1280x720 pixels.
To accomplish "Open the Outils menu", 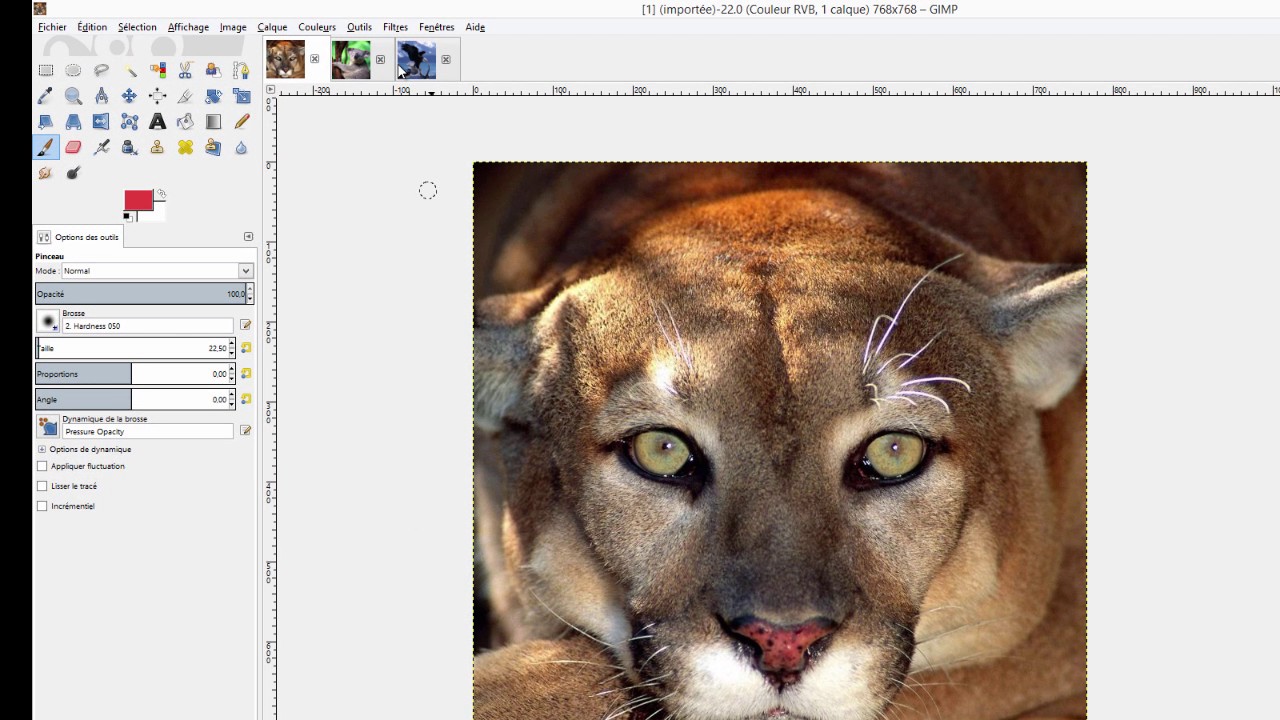I will 359,27.
